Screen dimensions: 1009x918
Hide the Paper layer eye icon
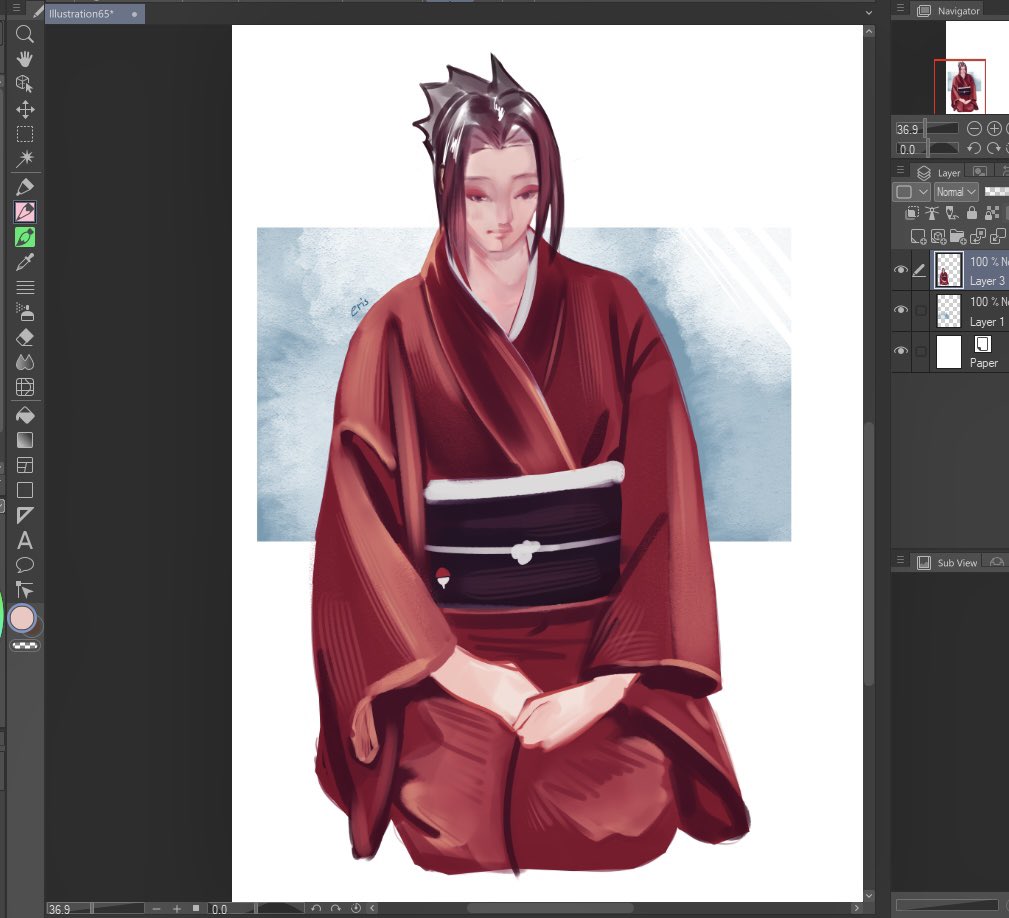point(901,351)
